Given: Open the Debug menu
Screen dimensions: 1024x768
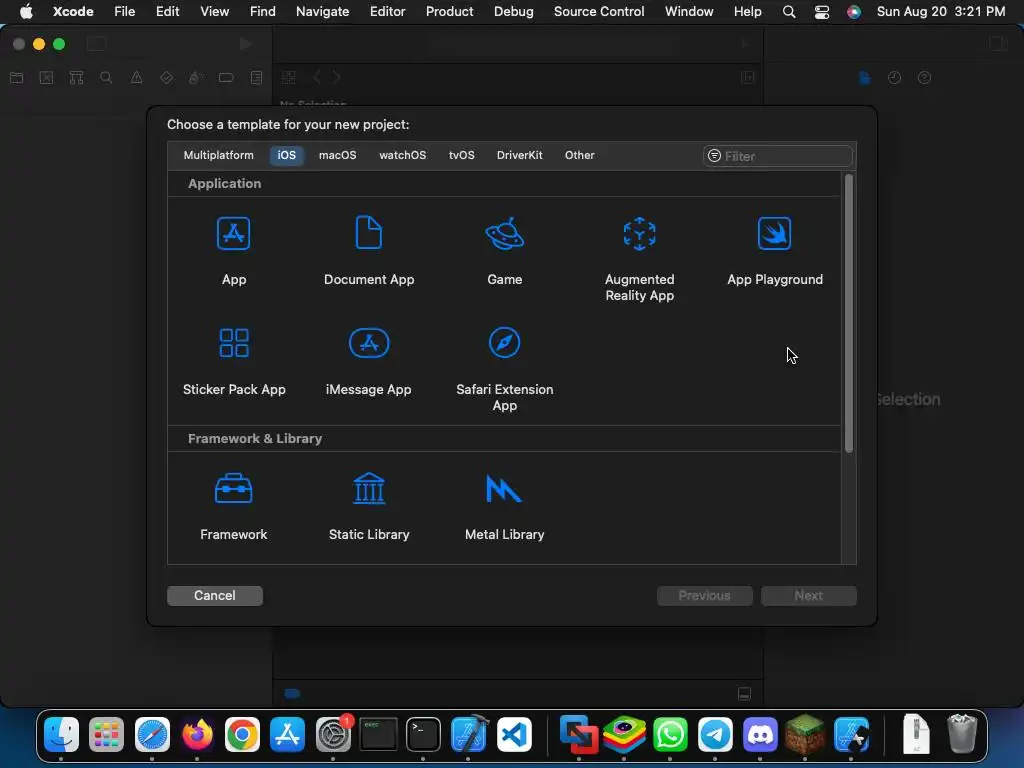Looking at the screenshot, I should 513,12.
